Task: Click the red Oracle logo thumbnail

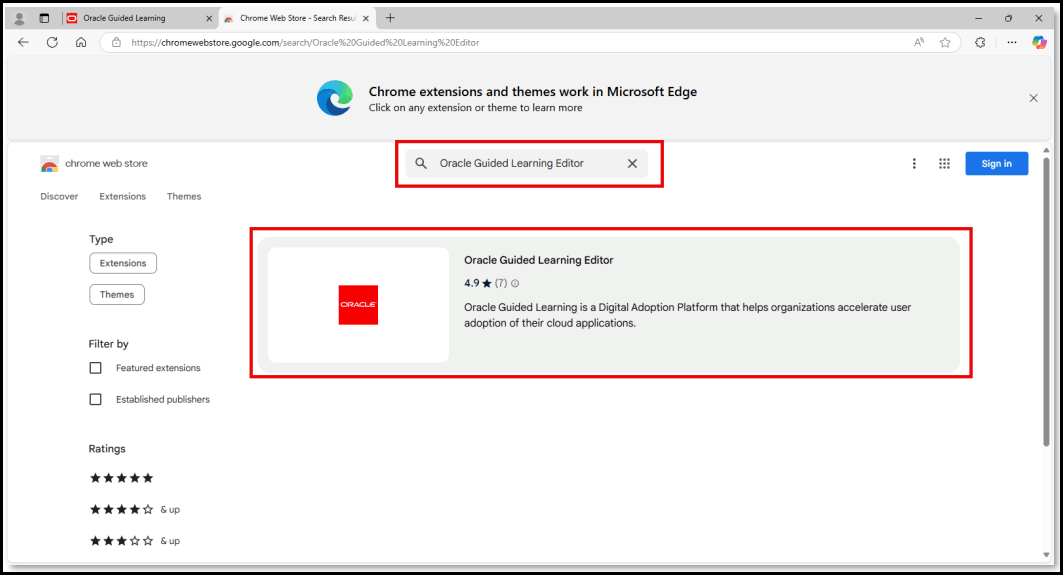Action: pos(358,304)
